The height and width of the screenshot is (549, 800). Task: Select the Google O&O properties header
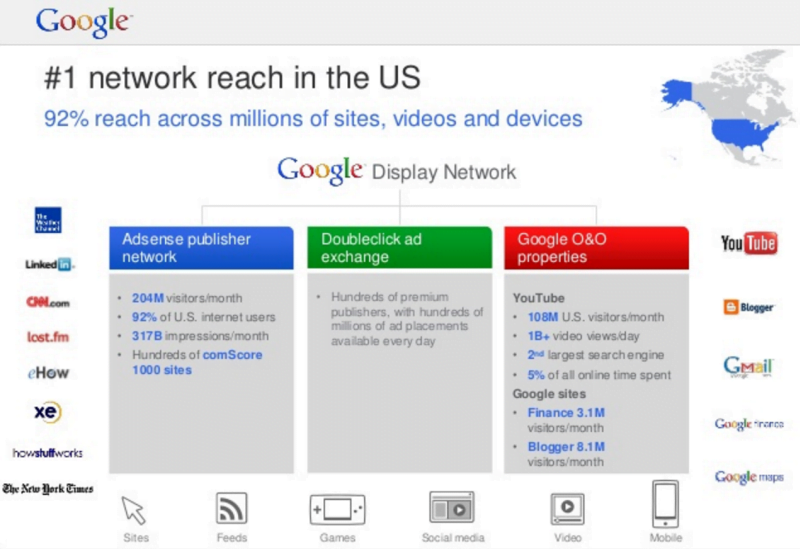[596, 248]
